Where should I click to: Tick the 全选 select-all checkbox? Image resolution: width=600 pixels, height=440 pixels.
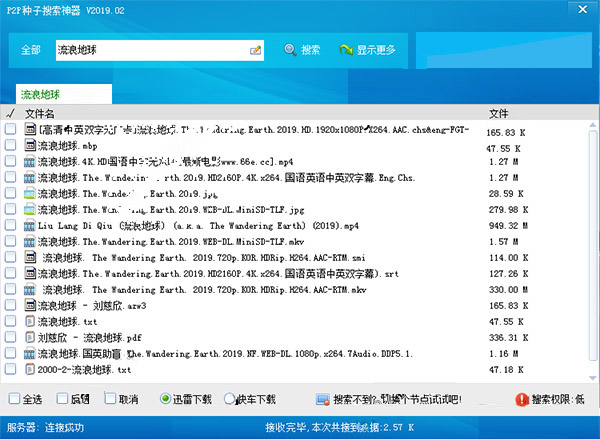pos(14,399)
